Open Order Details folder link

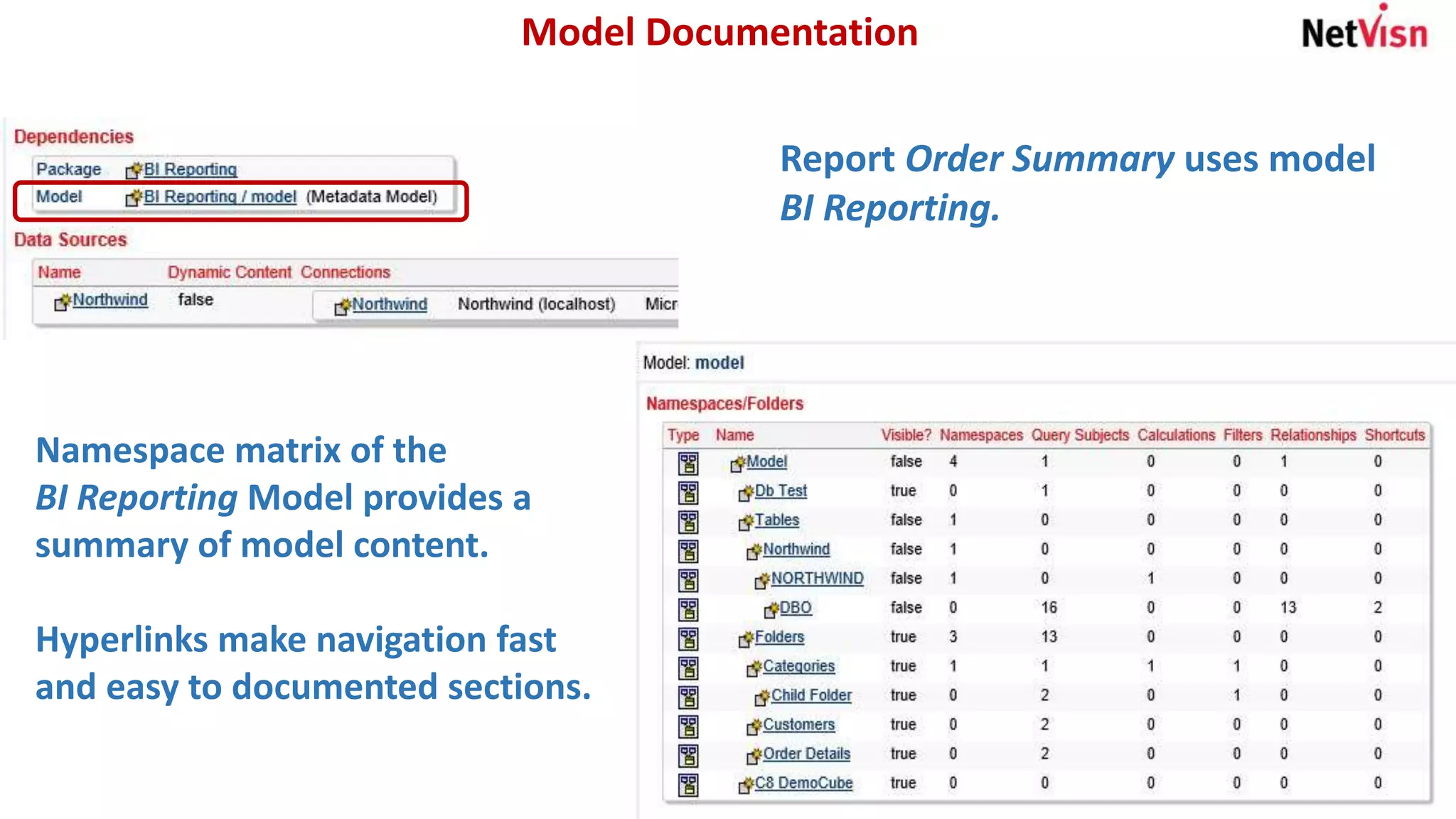[806, 754]
